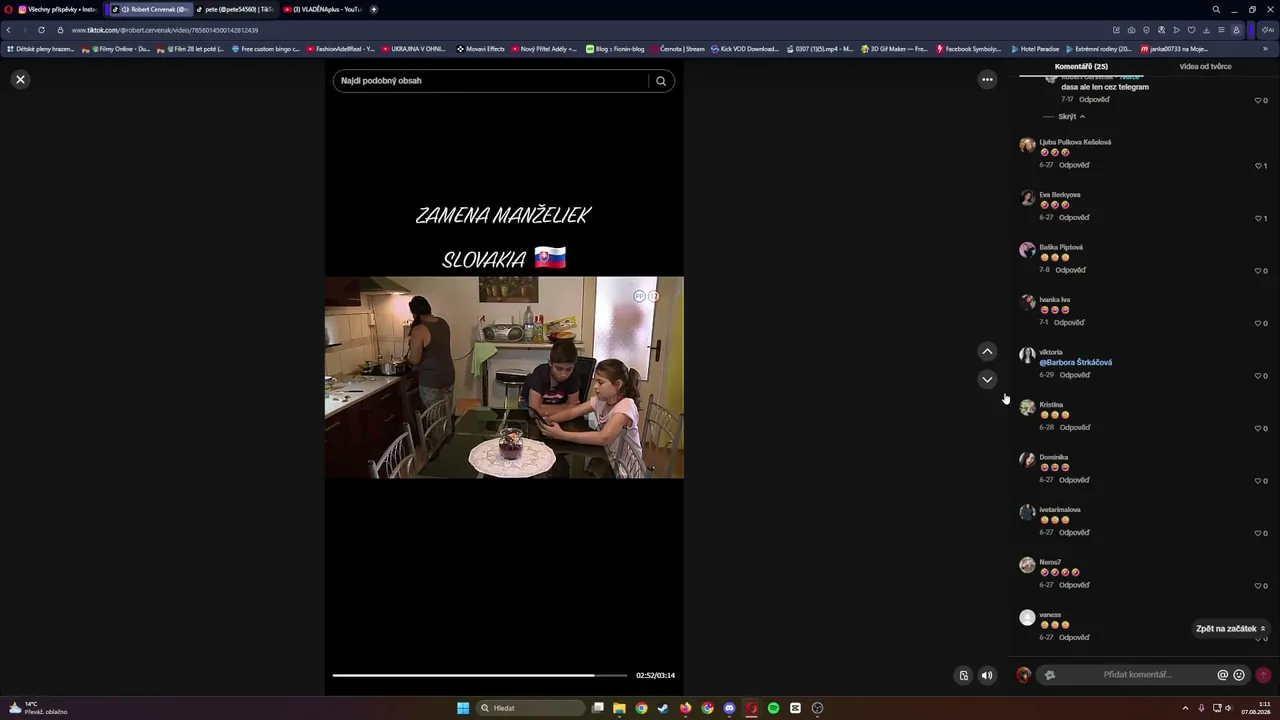Open the Movavi Effects bookmark
This screenshot has width=1280, height=720.
pyautogui.click(x=481, y=49)
